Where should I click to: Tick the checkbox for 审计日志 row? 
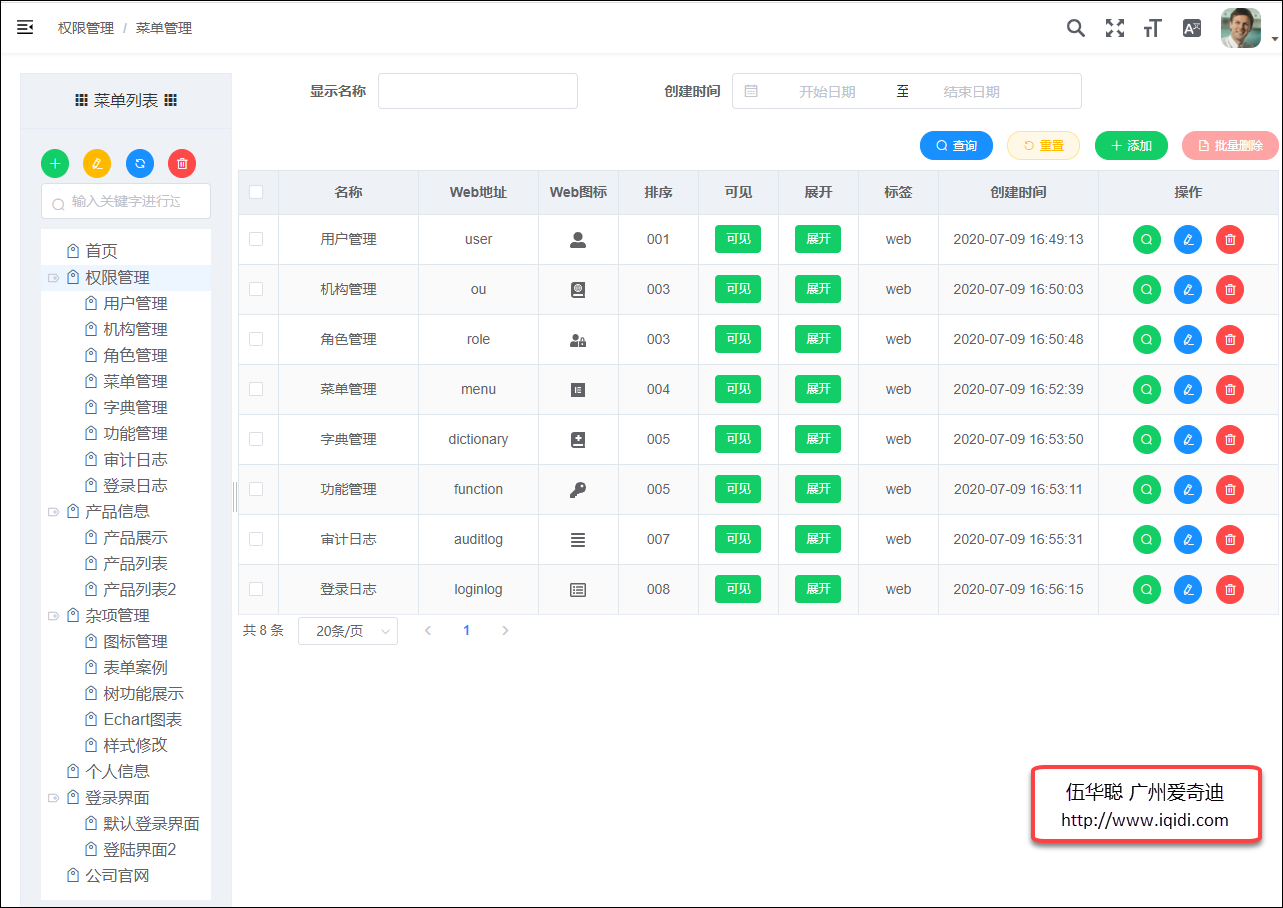[x=256, y=539]
